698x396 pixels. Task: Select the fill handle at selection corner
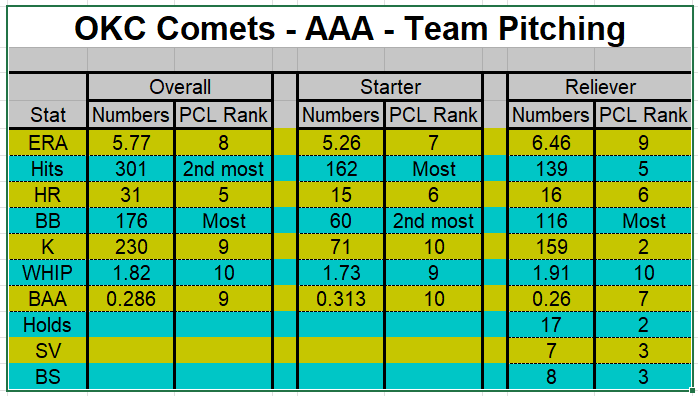tap(692, 390)
